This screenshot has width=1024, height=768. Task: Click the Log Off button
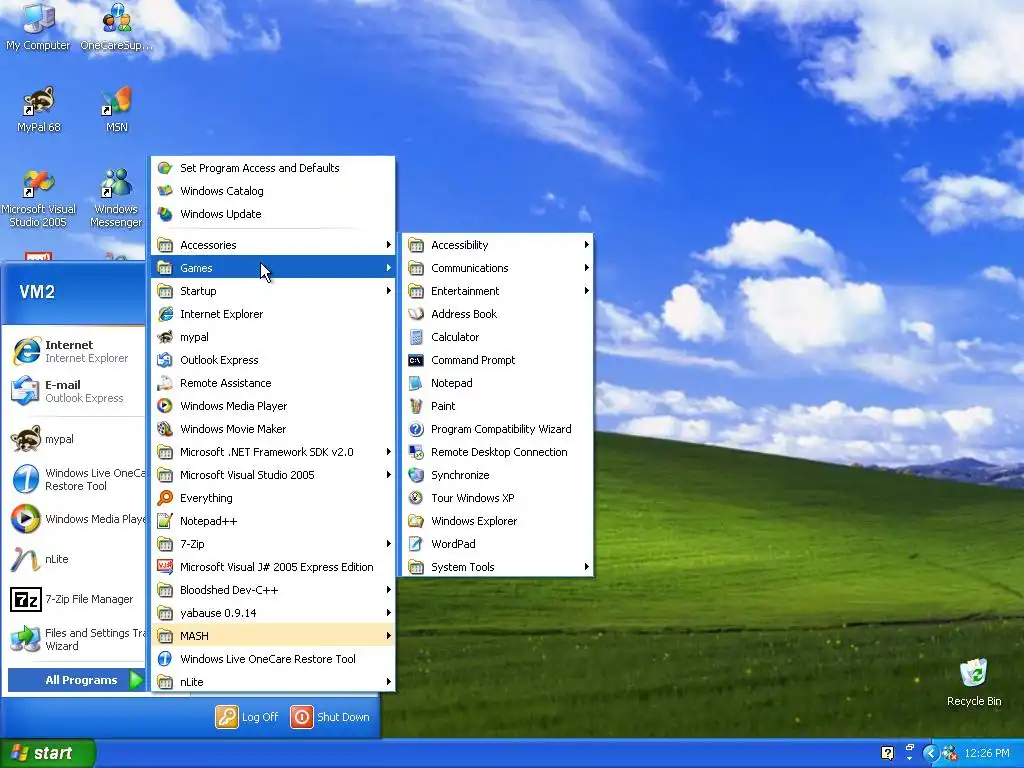(247, 716)
